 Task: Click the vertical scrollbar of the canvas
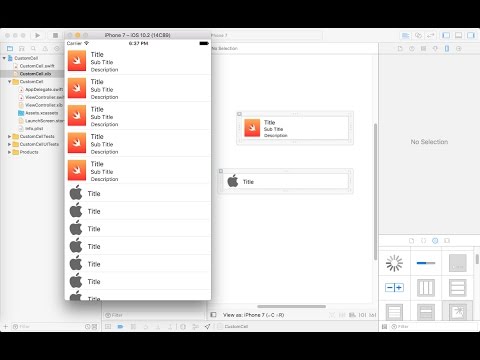point(375,192)
